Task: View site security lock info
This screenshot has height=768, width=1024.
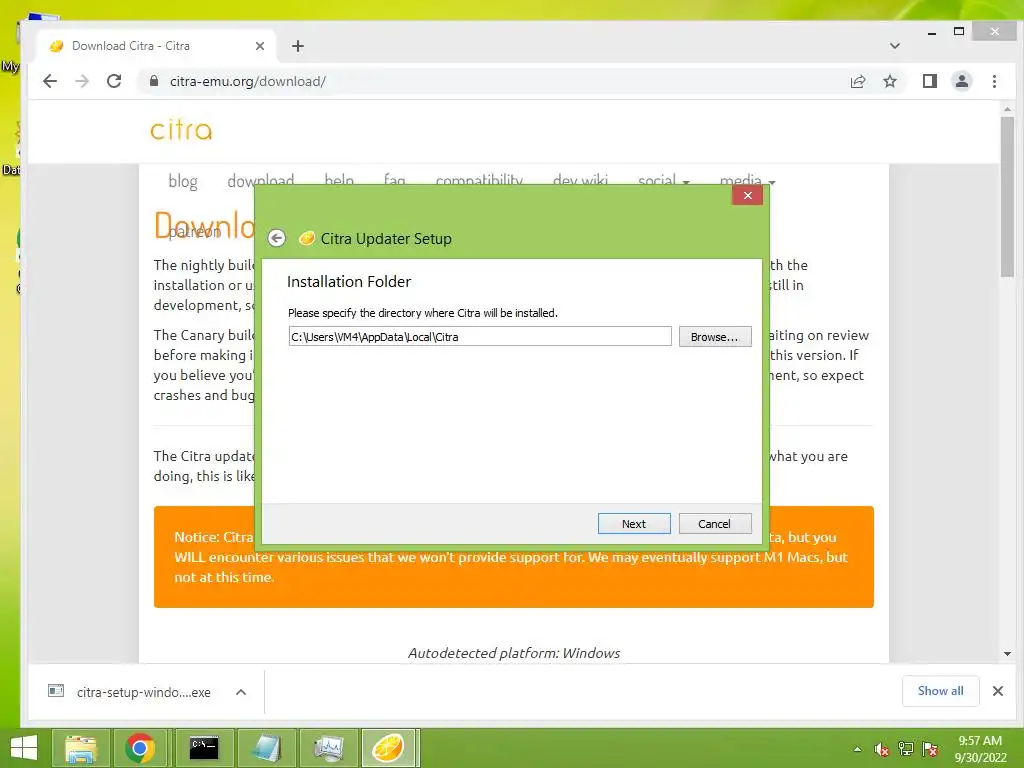Action: [154, 81]
